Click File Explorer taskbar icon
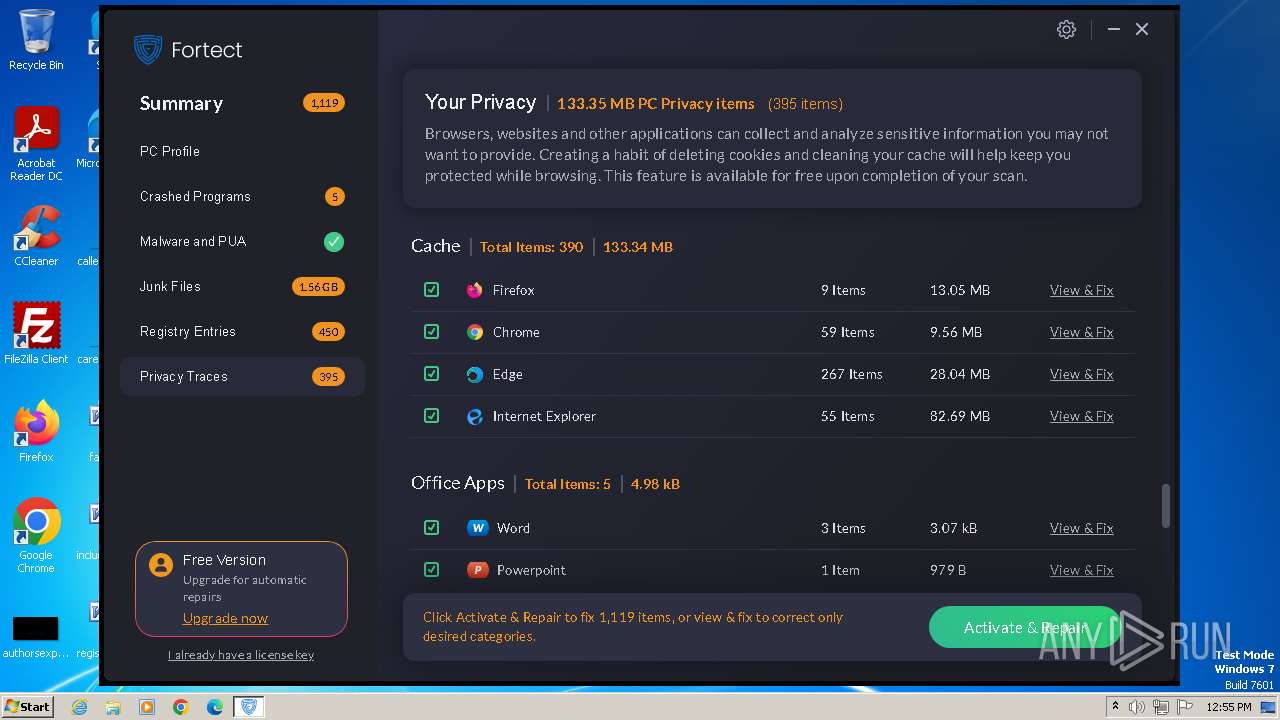 (x=113, y=707)
